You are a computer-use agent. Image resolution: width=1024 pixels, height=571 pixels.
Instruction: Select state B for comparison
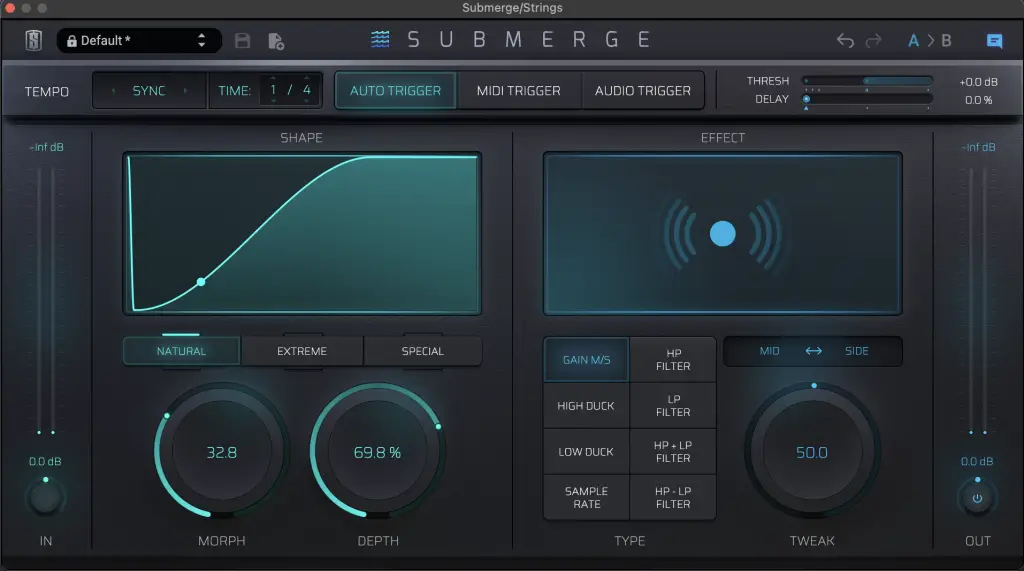tap(946, 41)
